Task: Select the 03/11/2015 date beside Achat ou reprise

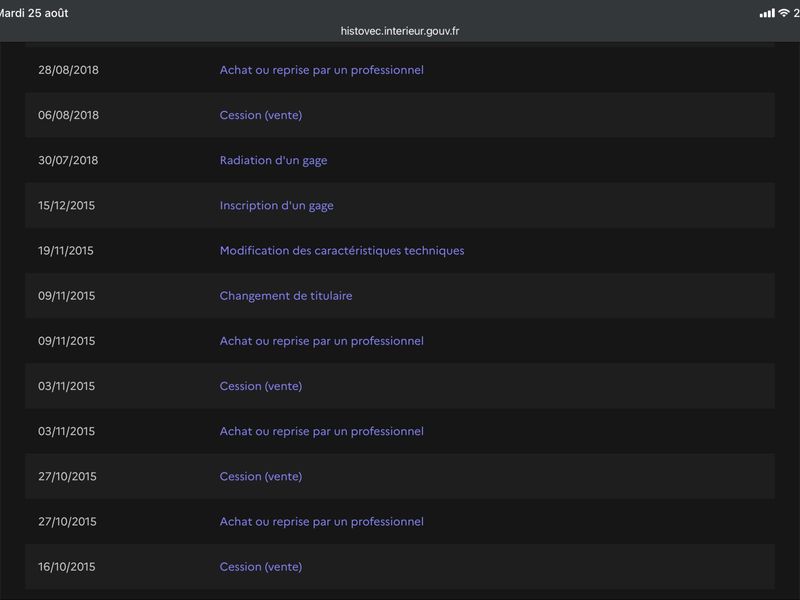Action: tap(66, 431)
